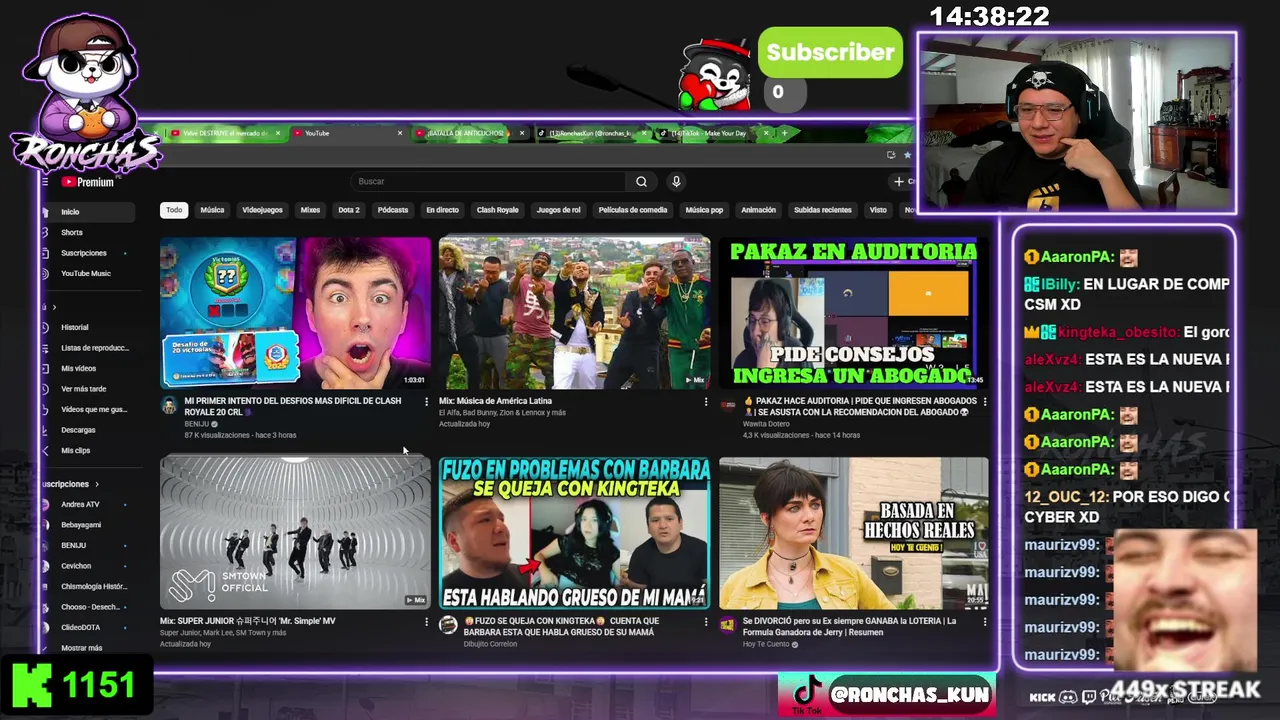Expand the 'Tú' section chevron in sidebar

[x=54, y=307]
